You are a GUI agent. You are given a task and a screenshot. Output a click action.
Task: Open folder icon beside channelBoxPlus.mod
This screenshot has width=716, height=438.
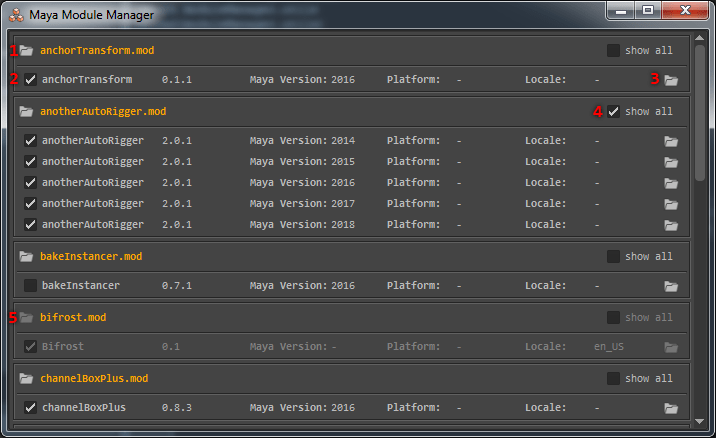click(26, 379)
